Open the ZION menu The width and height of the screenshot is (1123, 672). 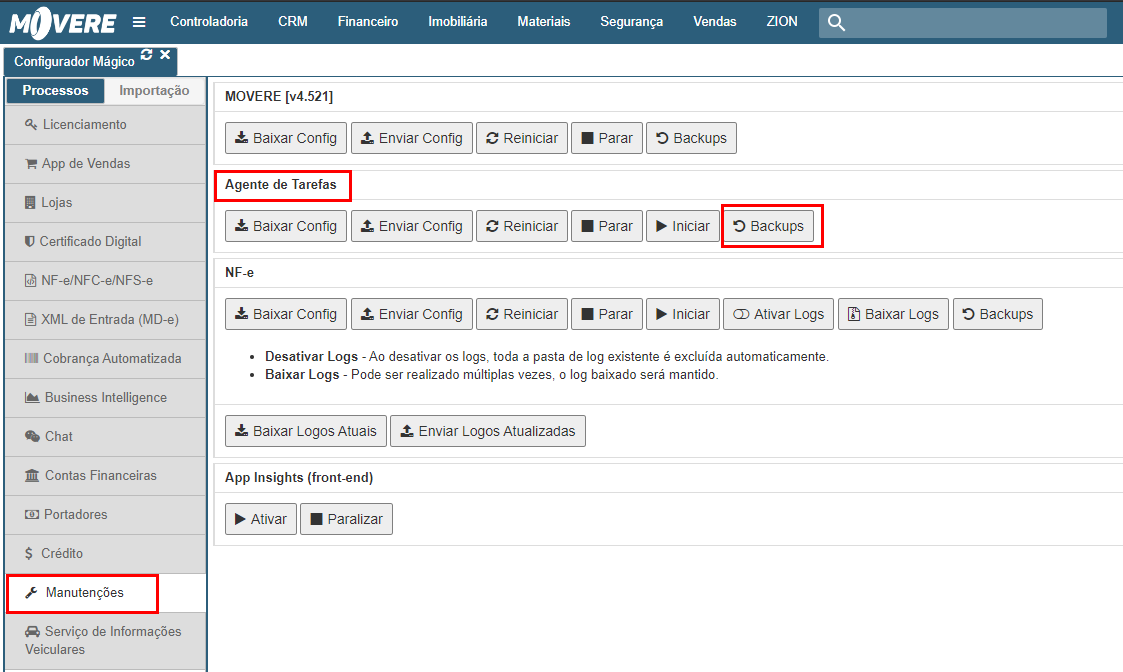[782, 21]
